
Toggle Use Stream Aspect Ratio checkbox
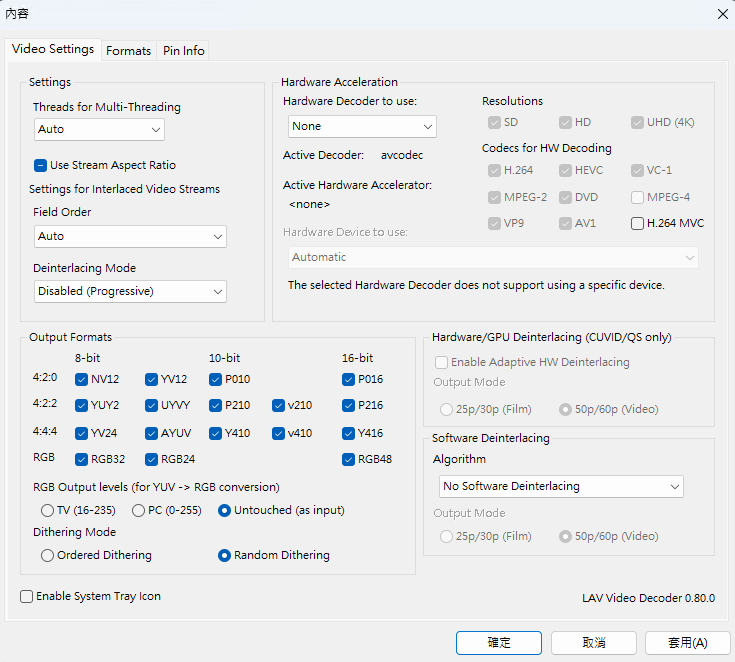tap(41, 165)
